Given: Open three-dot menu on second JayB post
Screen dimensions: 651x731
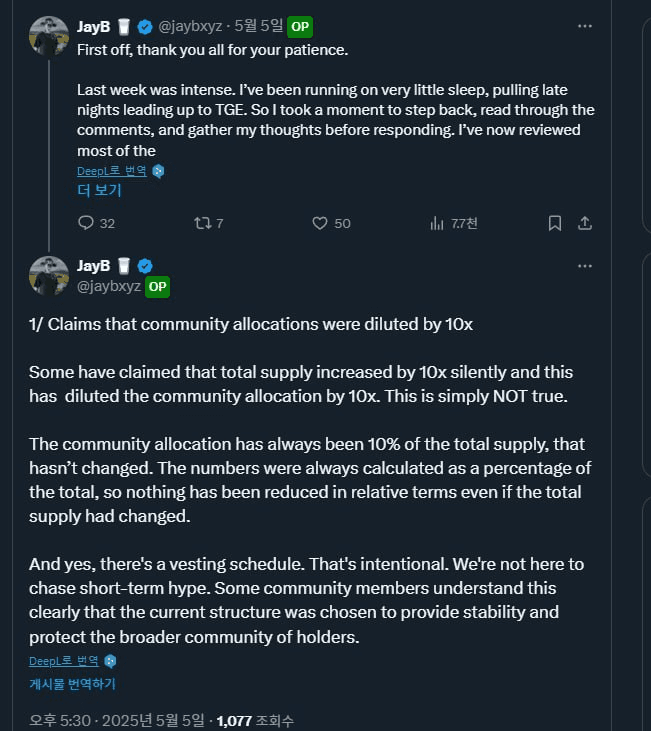Looking at the screenshot, I should (585, 266).
